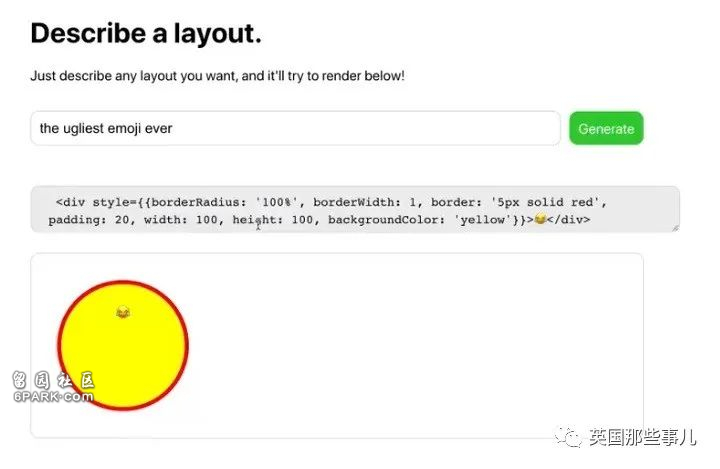Click the emoji inside the generated code
720x469 pixels.
point(540,219)
